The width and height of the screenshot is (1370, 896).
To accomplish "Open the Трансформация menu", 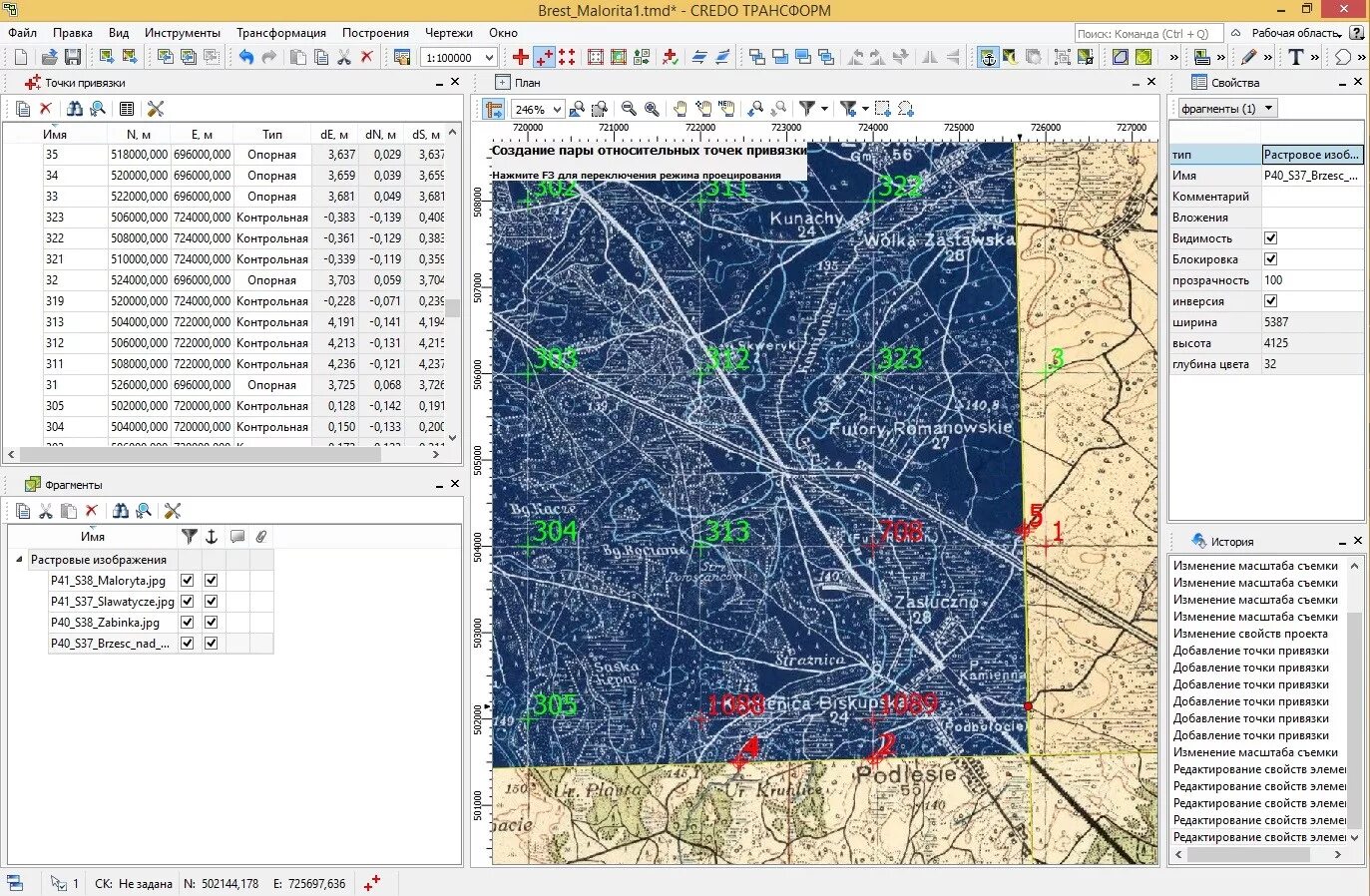I will click(281, 33).
